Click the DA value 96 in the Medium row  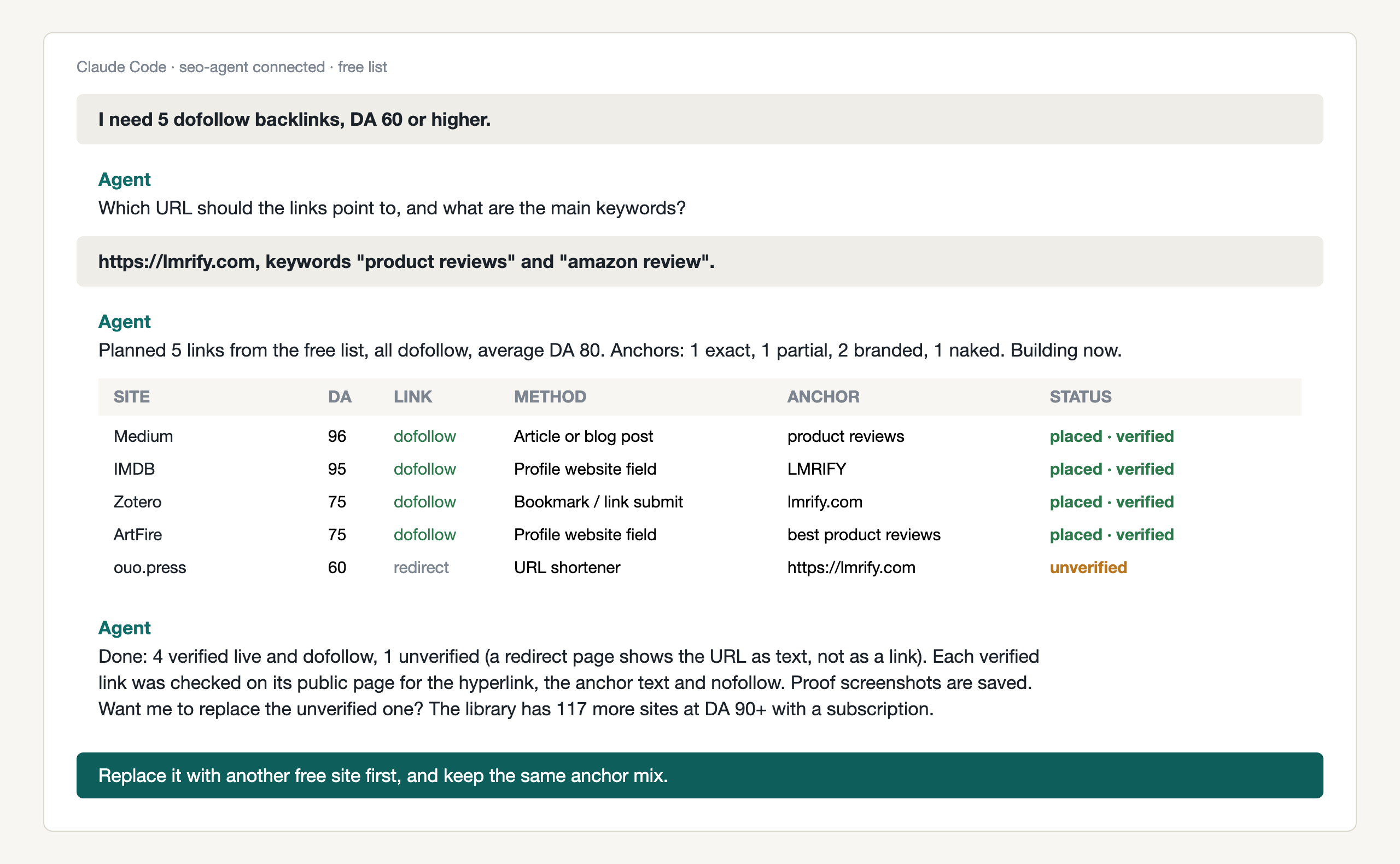click(337, 436)
